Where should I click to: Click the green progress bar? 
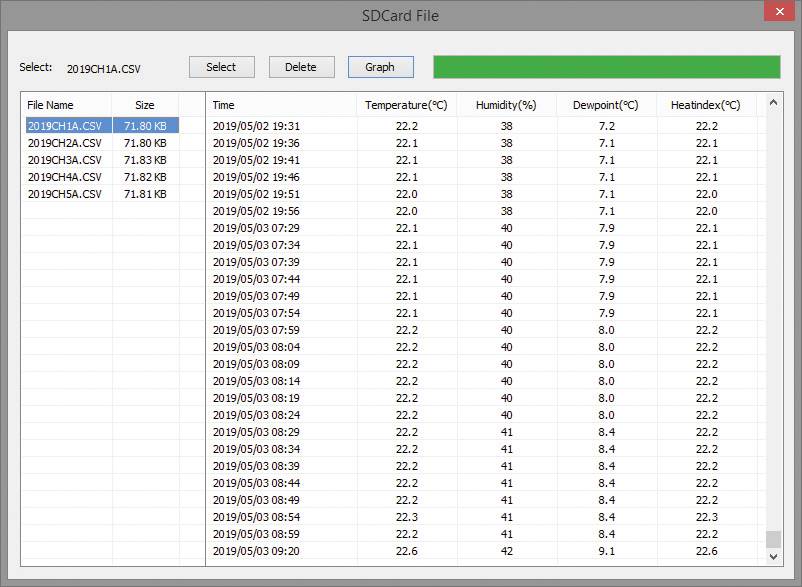click(x=606, y=67)
